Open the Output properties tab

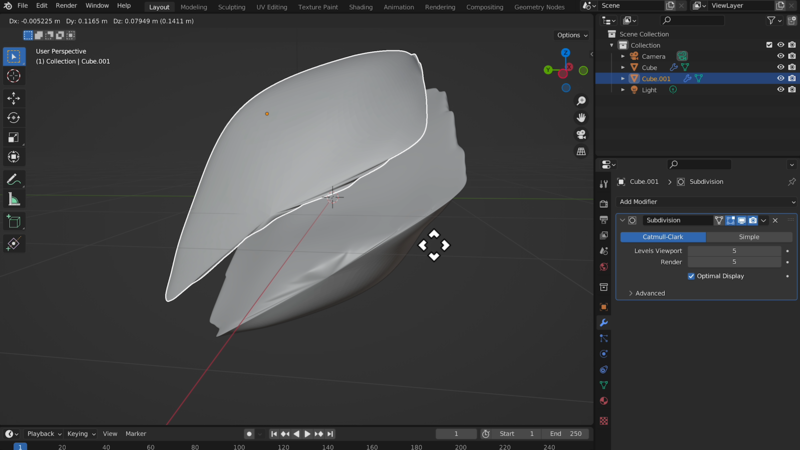604,220
